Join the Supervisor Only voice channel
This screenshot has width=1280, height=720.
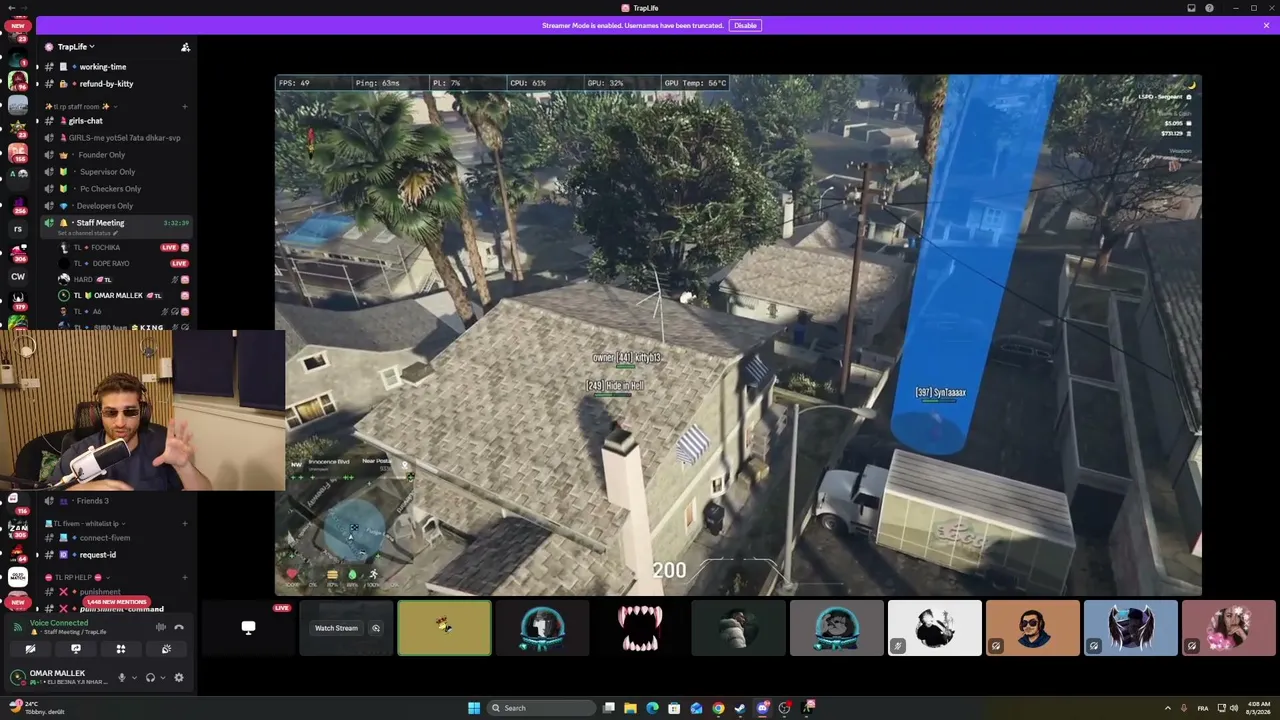[107, 172]
